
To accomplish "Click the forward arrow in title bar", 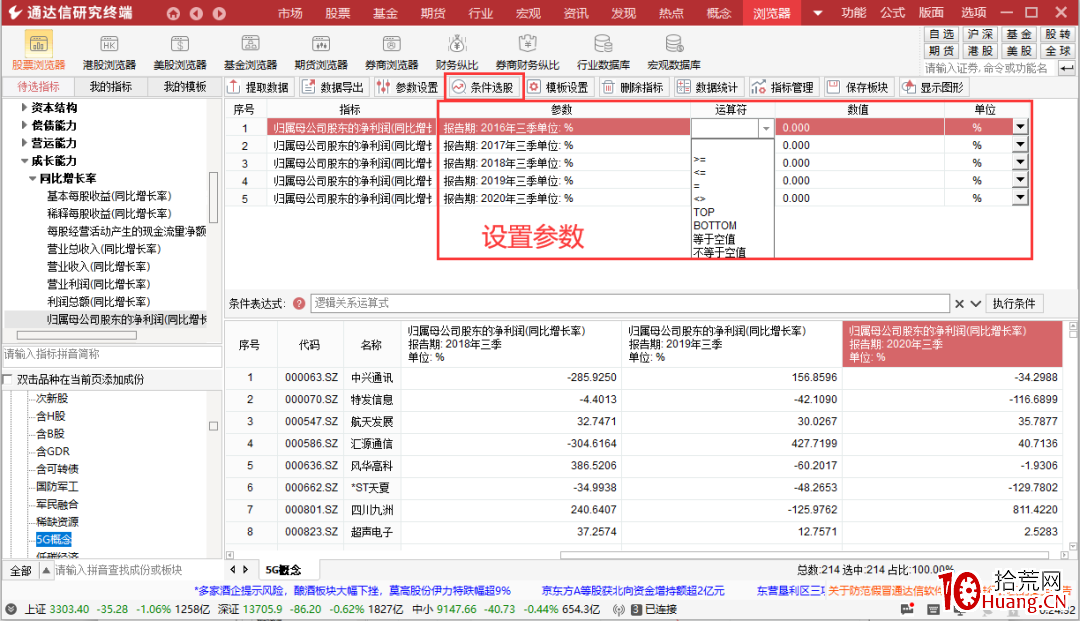I will pyautogui.click(x=219, y=13).
